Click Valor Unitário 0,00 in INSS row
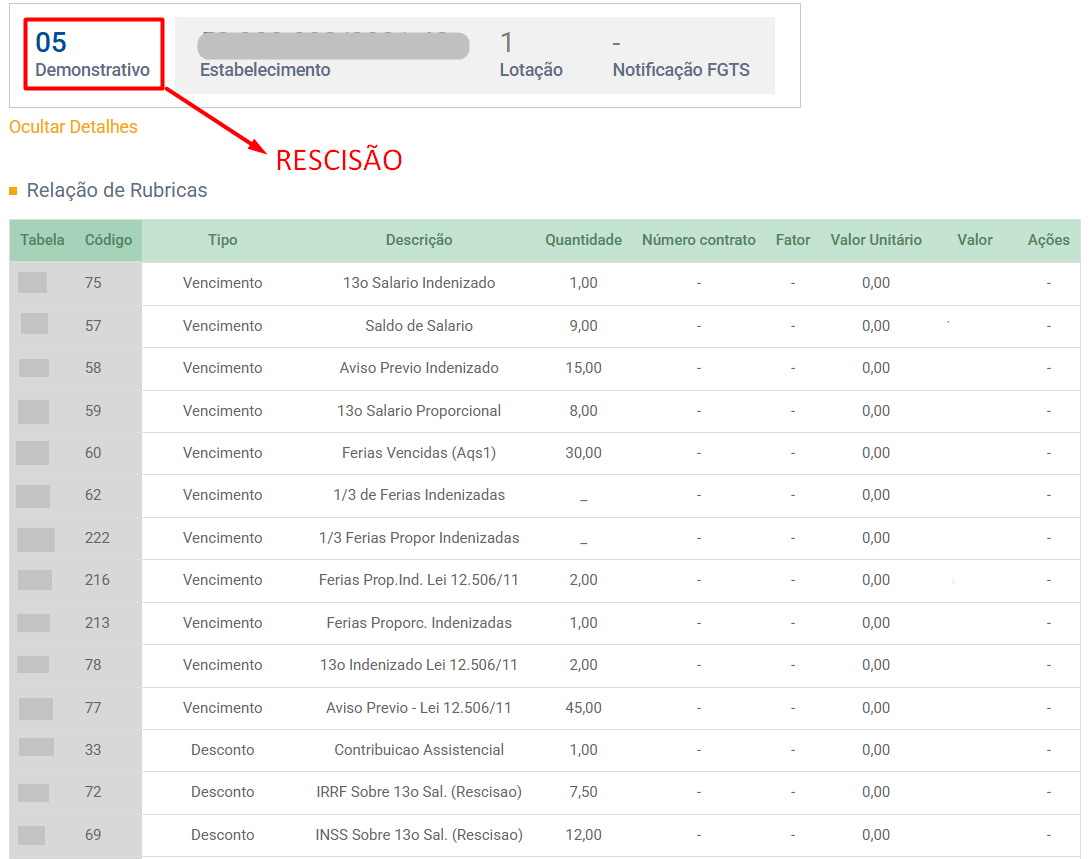1091x859 pixels. 876,835
